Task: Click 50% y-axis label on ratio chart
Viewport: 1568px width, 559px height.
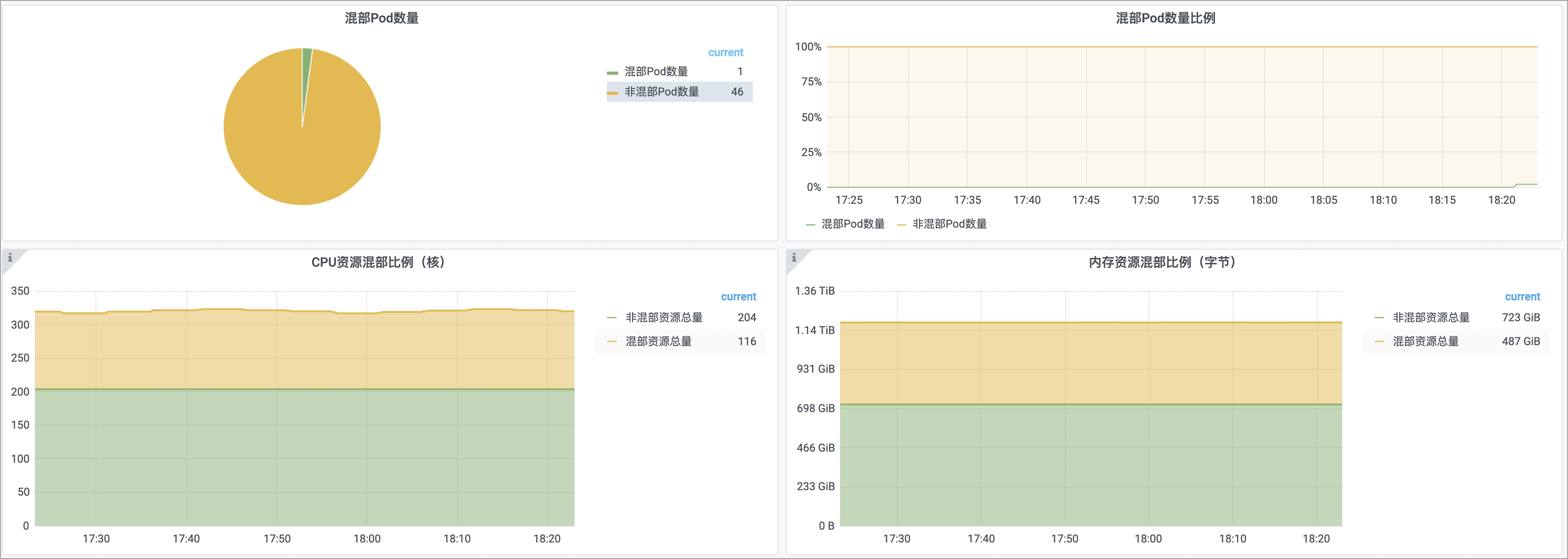Action: (x=811, y=117)
